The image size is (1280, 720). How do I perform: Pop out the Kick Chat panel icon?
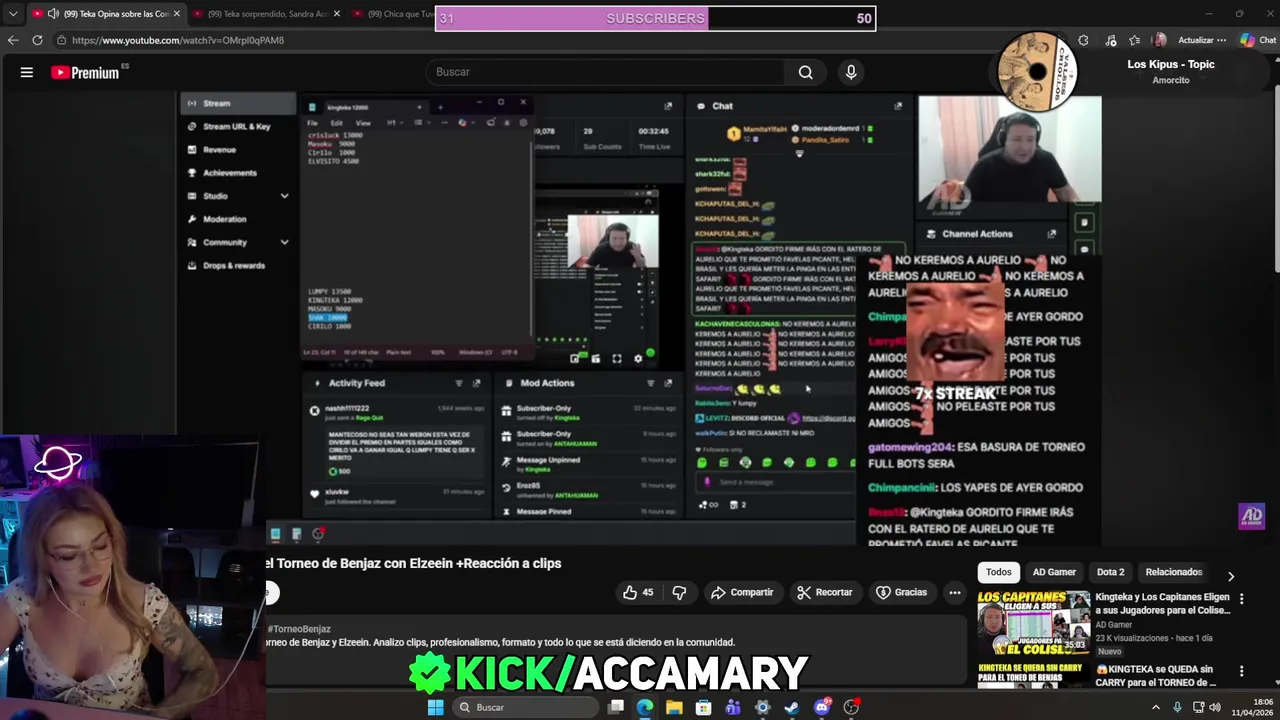tap(898, 106)
